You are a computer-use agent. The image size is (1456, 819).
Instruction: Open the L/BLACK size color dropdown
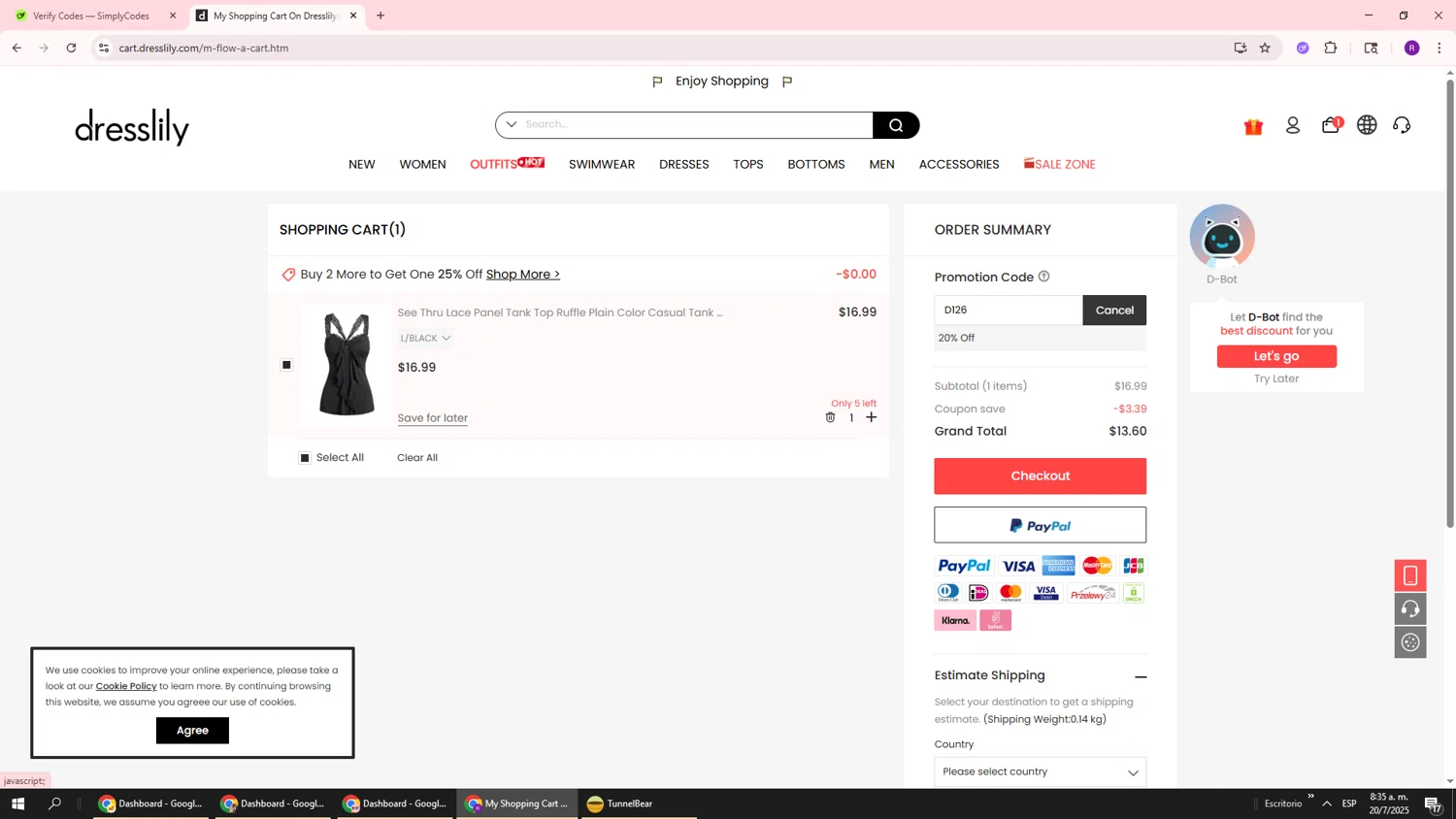[x=425, y=338]
